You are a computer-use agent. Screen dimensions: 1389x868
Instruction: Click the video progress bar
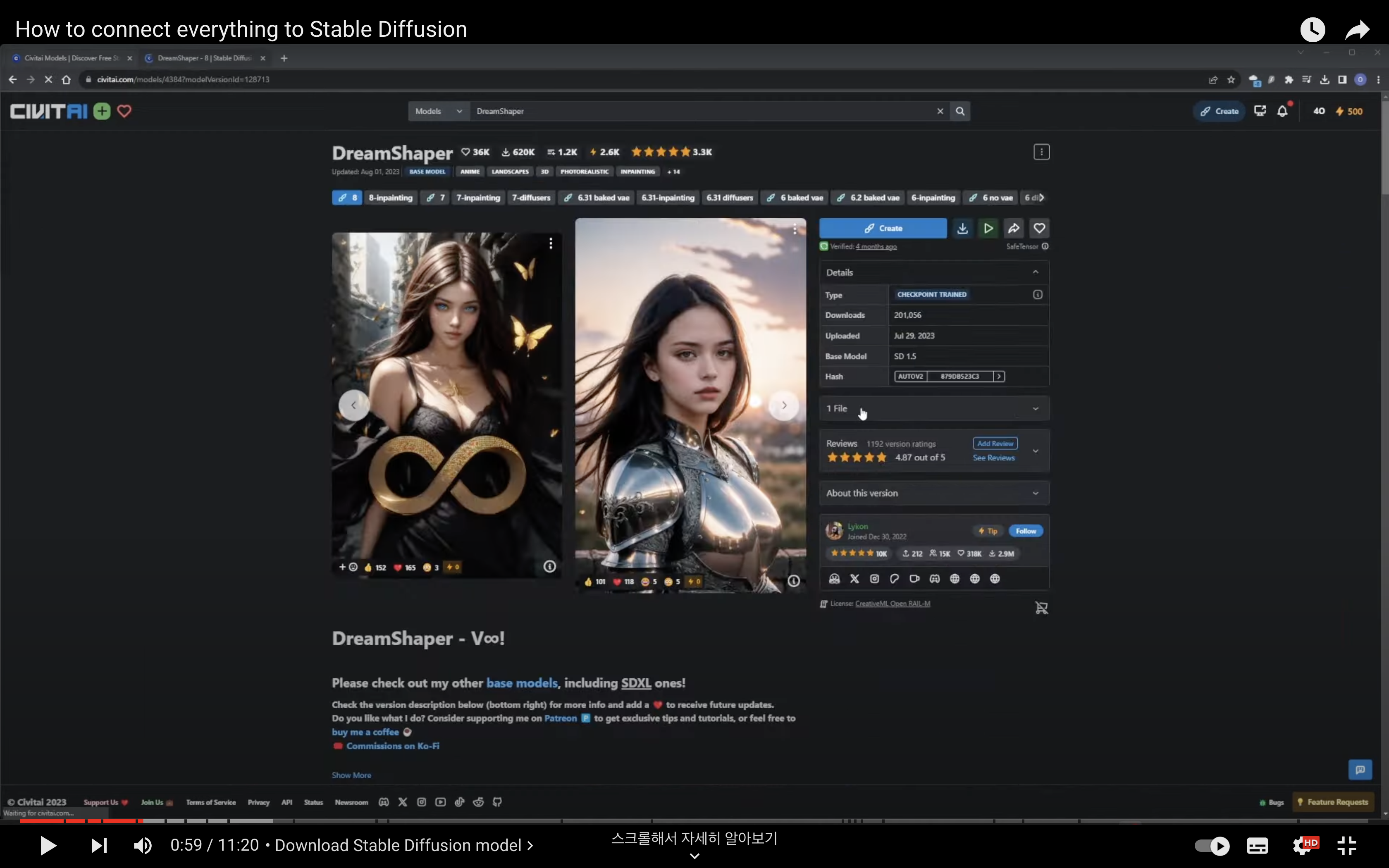point(689,821)
